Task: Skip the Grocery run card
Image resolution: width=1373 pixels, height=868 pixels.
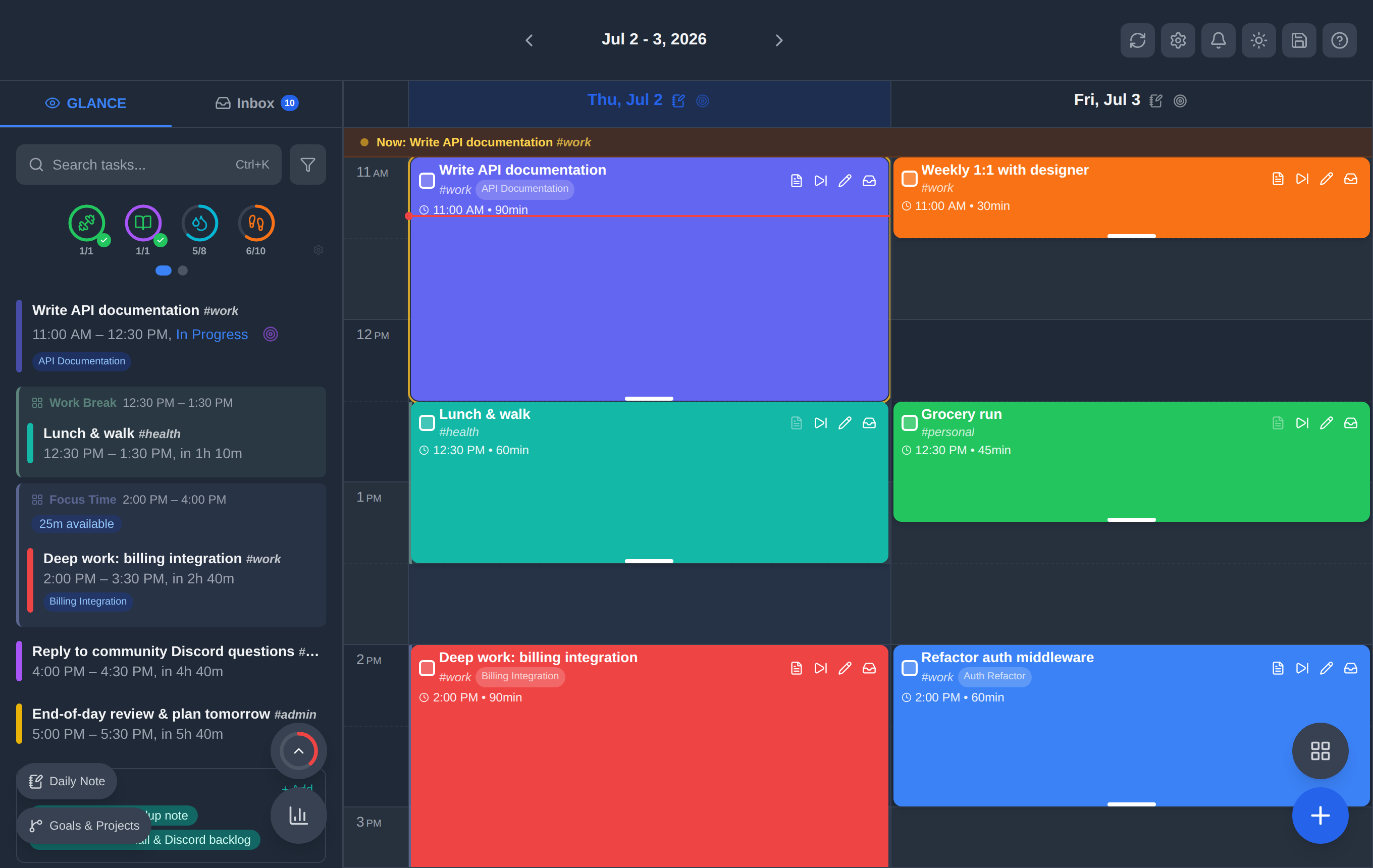Action: (x=1302, y=423)
